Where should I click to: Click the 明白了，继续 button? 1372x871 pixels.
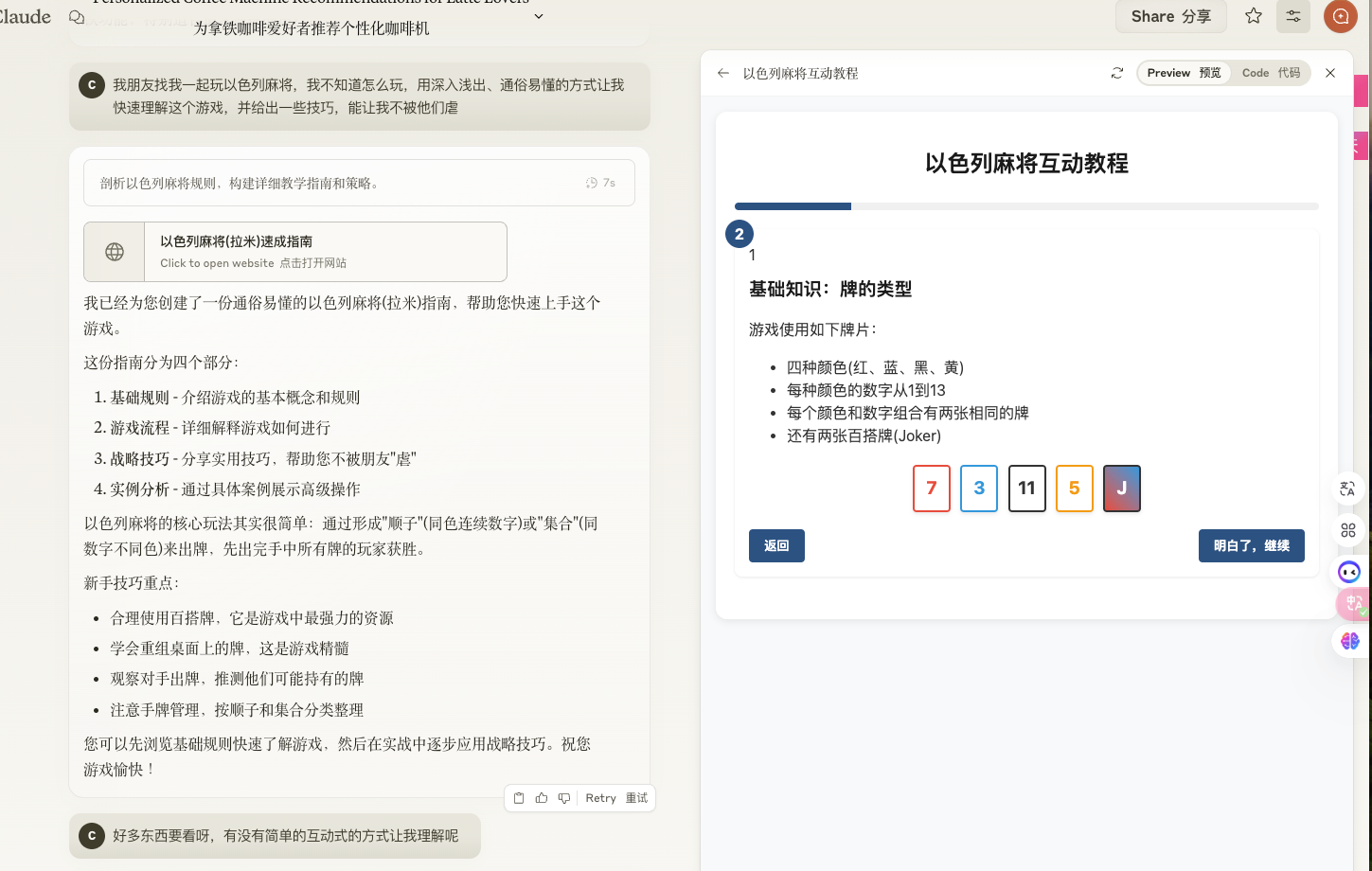point(1251,545)
